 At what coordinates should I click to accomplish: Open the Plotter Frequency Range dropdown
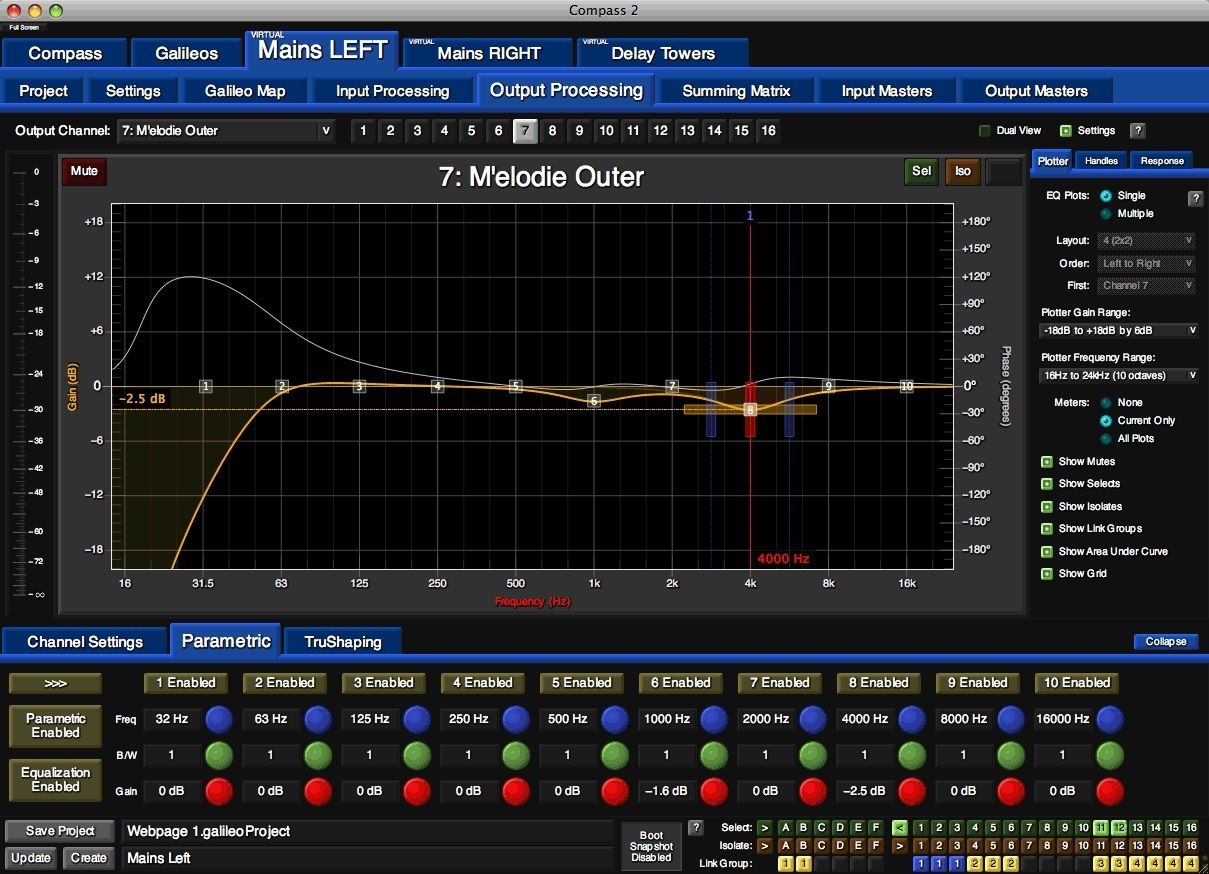tap(1117, 376)
